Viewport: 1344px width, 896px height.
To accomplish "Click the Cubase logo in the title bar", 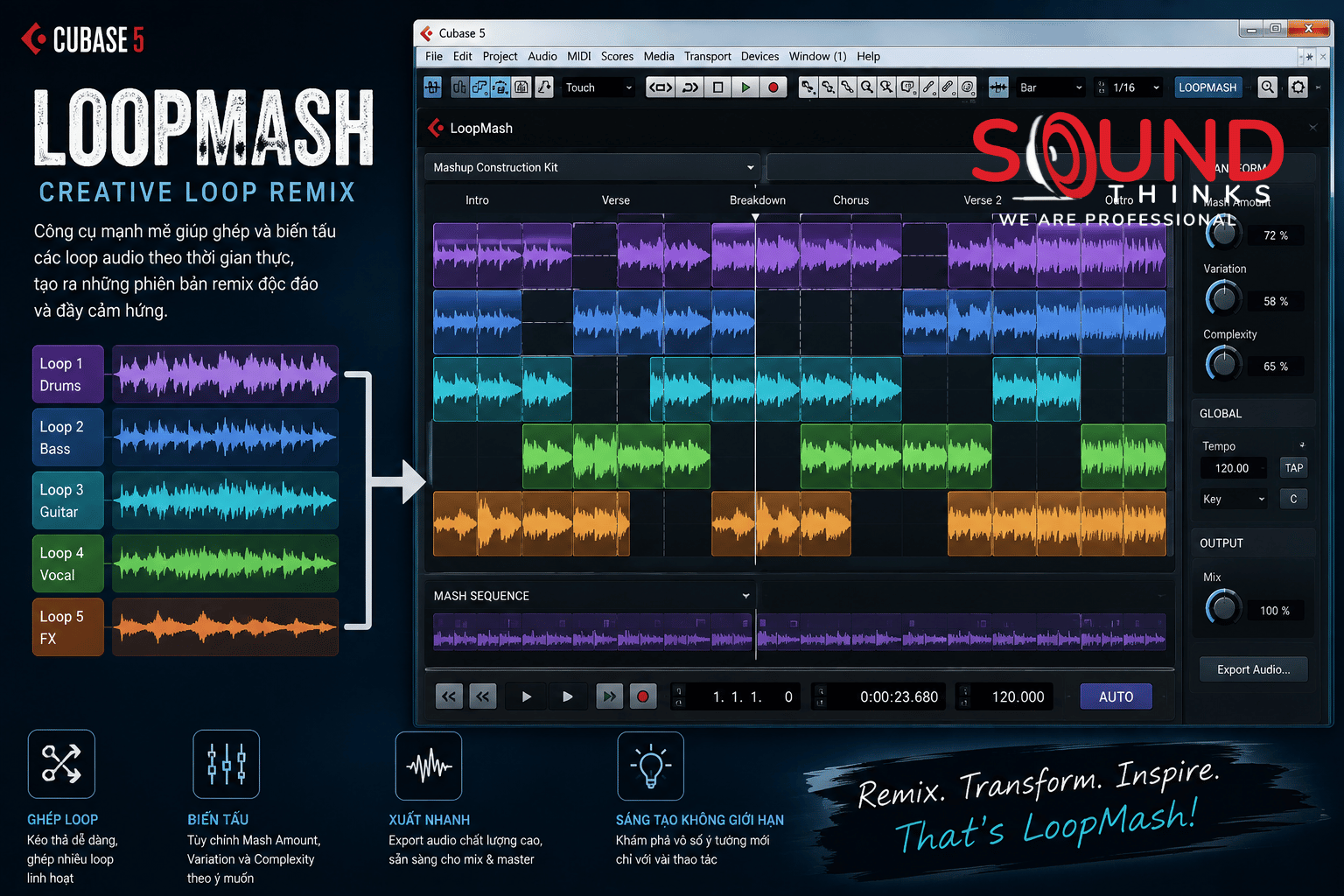I will [x=426, y=33].
